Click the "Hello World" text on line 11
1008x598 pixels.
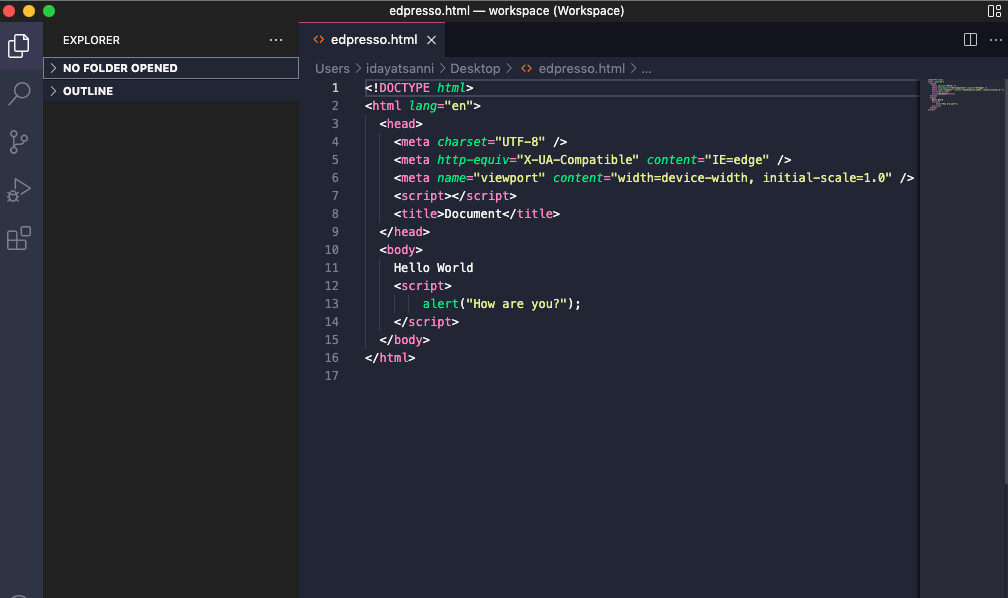pos(433,267)
